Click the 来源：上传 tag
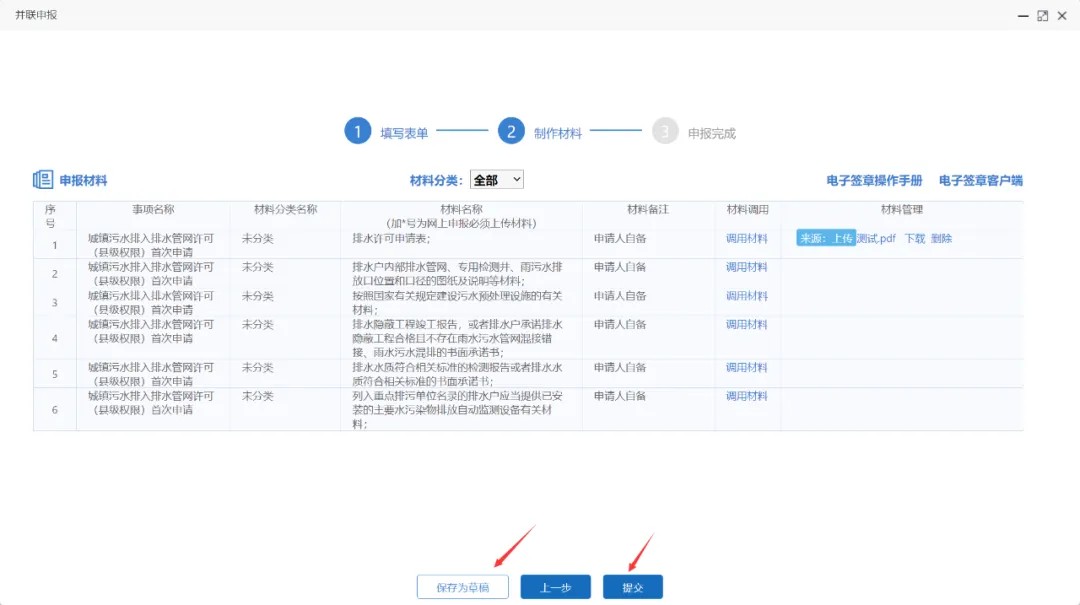 825,238
